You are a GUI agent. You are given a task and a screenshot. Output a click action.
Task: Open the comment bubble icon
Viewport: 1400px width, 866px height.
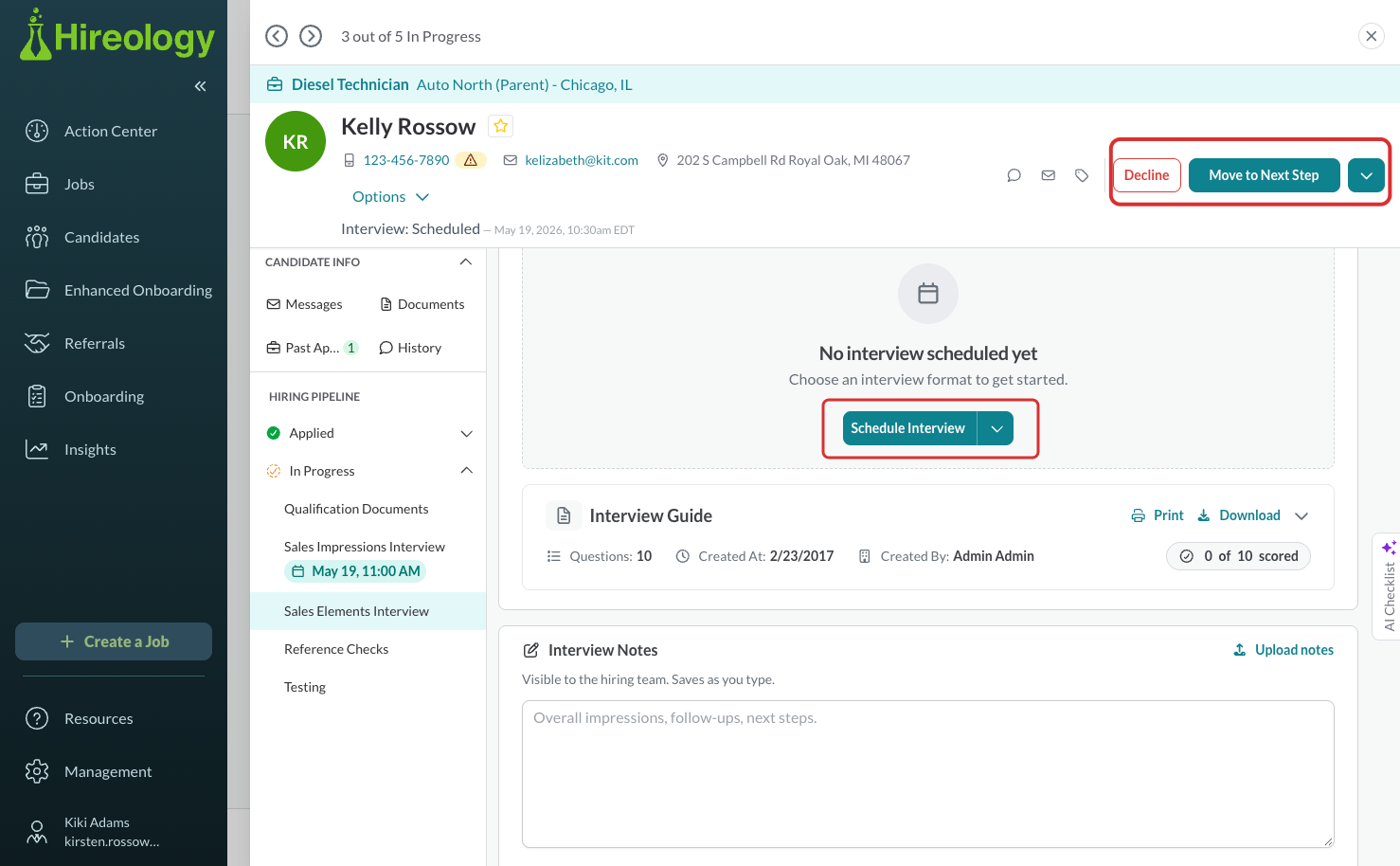click(x=1014, y=175)
